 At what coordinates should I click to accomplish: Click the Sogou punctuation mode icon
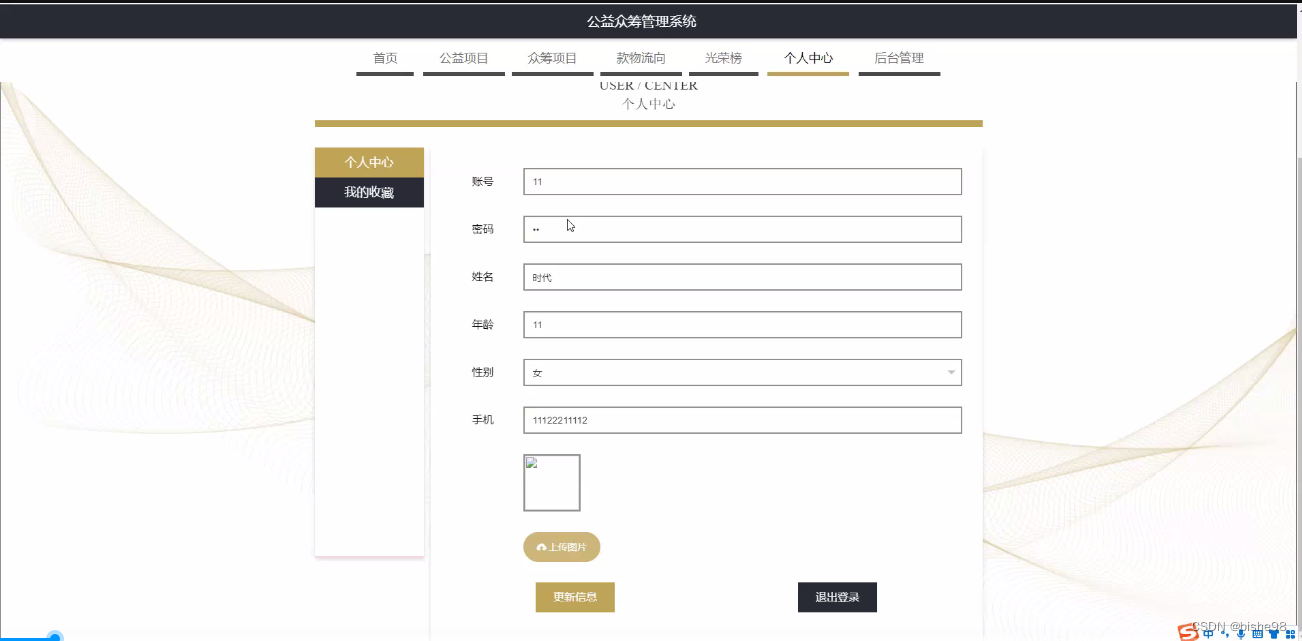(x=1225, y=632)
